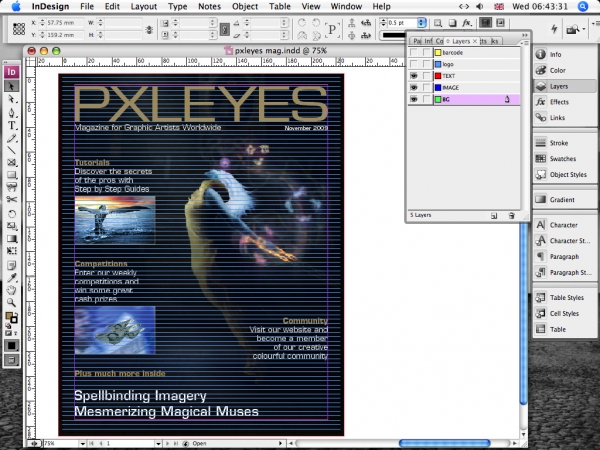Open the Object Styles panel in dock
The image size is (600, 450).
pyautogui.click(x=565, y=174)
